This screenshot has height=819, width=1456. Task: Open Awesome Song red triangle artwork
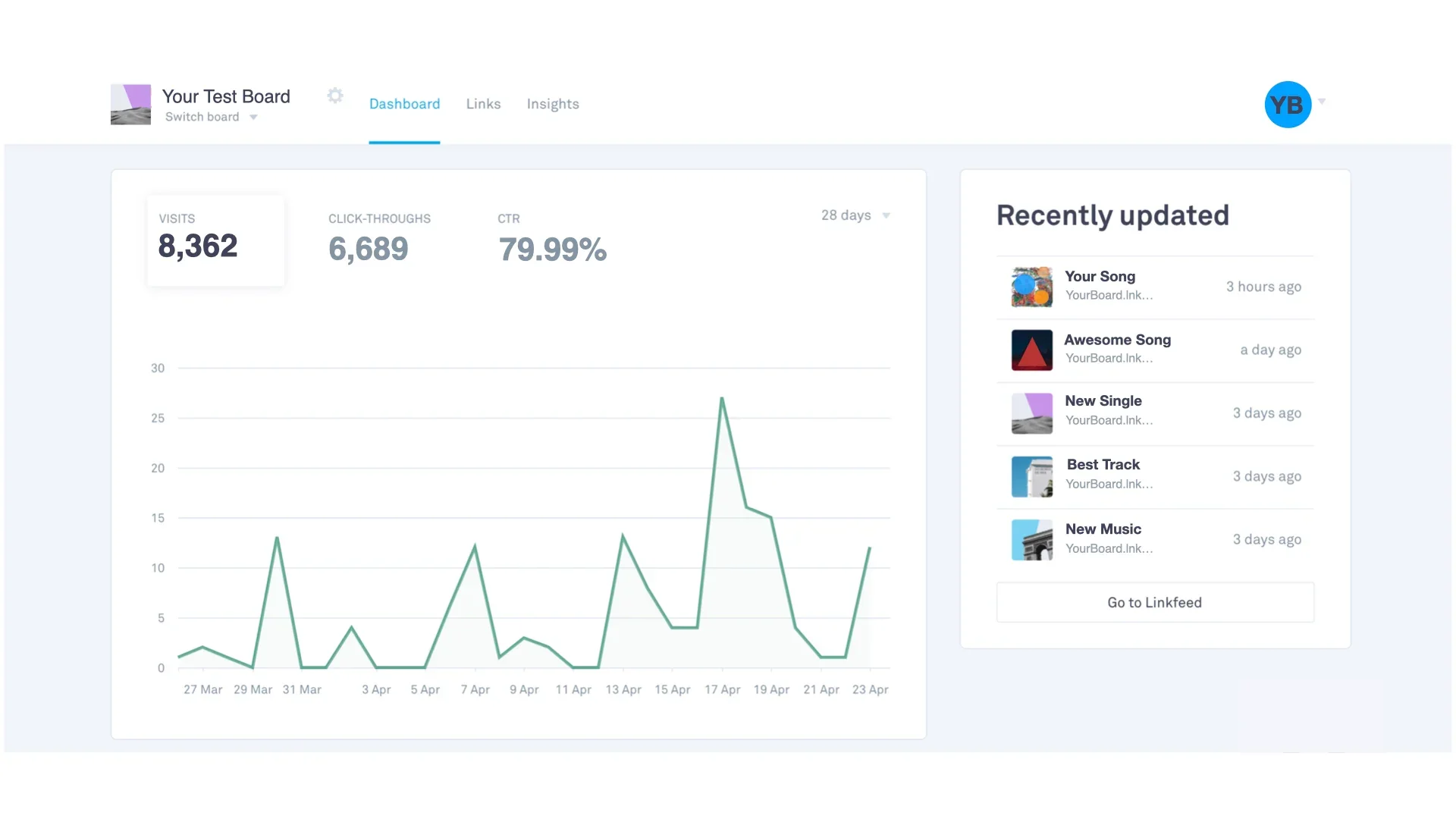pyautogui.click(x=1031, y=350)
